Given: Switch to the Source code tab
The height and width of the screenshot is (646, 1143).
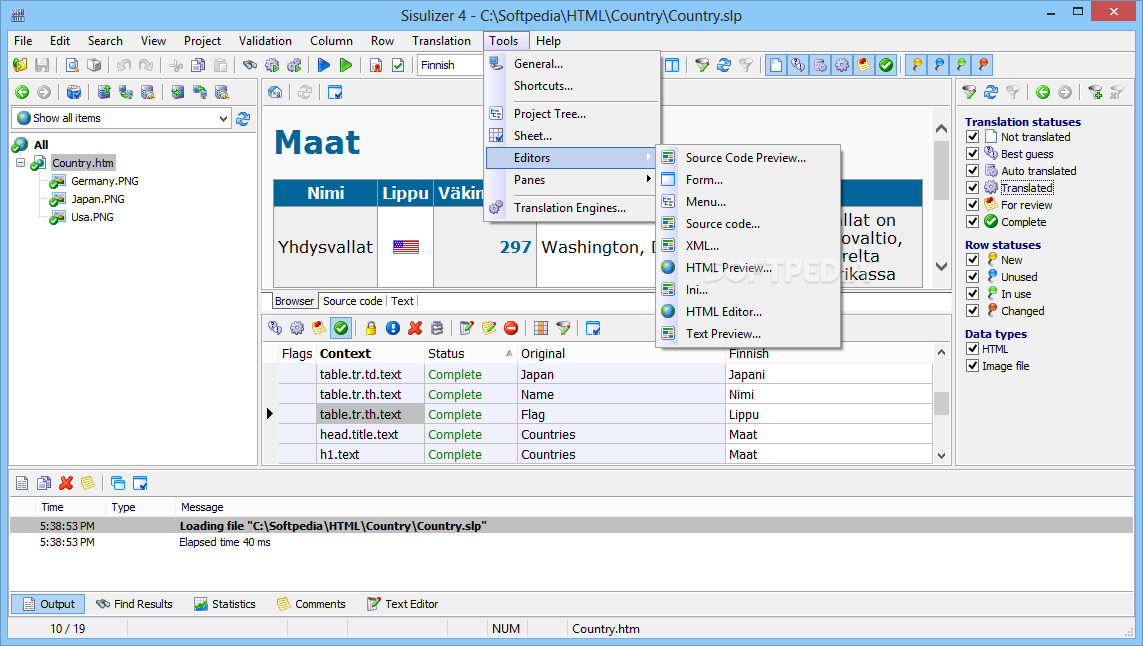Looking at the screenshot, I should (352, 301).
